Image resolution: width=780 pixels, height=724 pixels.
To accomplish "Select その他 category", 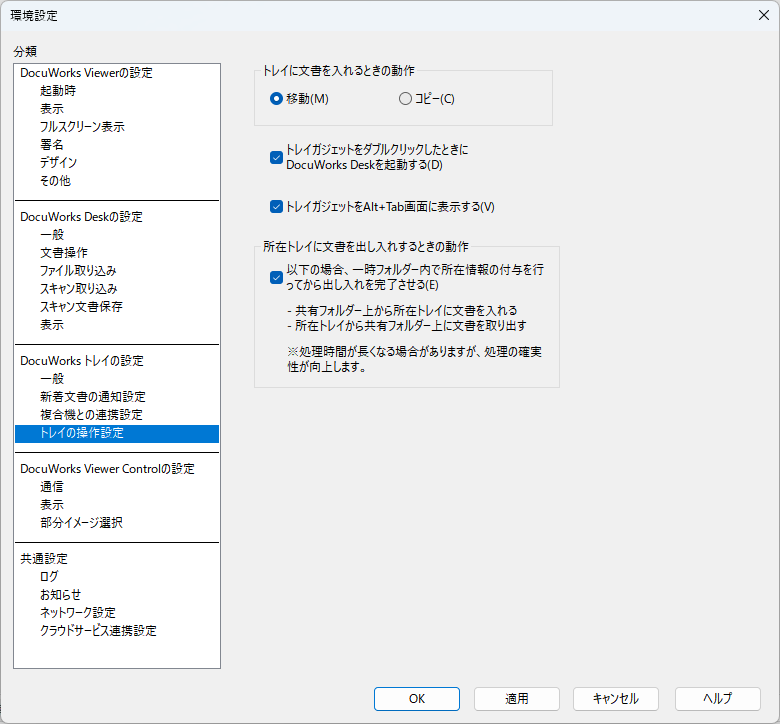I will click(x=55, y=180).
